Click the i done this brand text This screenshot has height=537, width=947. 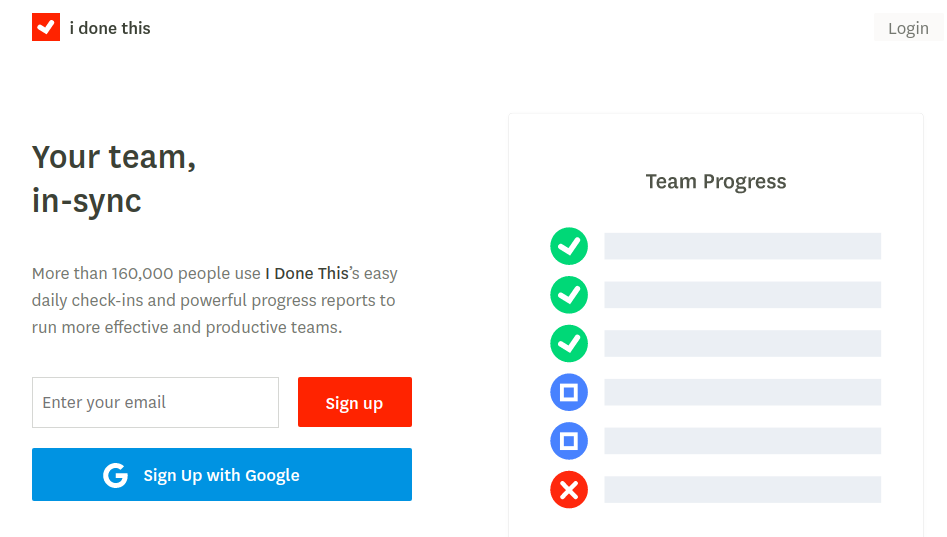[x=110, y=28]
